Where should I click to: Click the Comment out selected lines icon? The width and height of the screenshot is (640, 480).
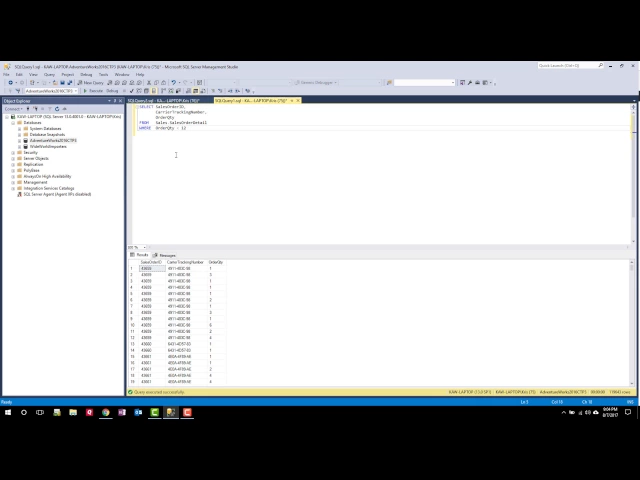tap(213, 91)
